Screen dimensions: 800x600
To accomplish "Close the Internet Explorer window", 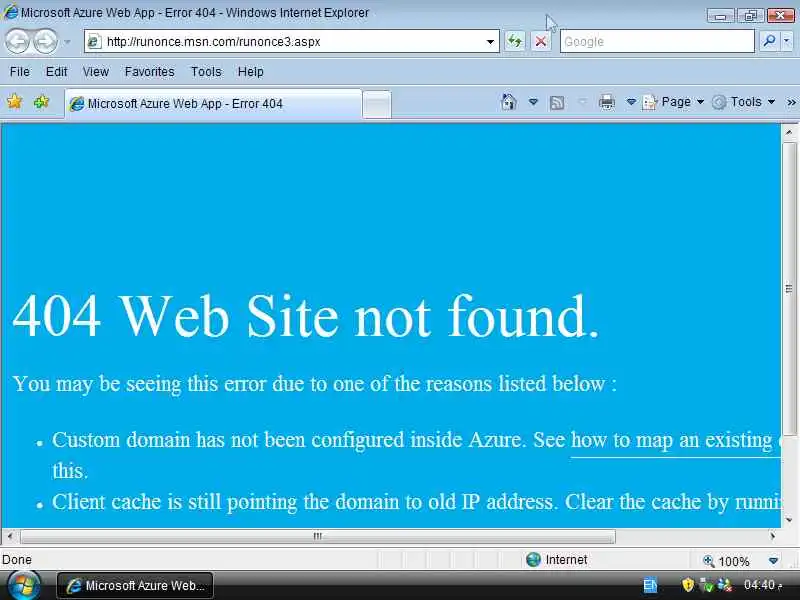I will (x=781, y=16).
